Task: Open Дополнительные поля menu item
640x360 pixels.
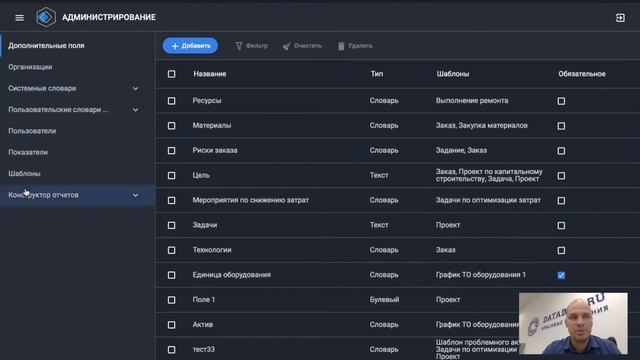Action: (78, 46)
